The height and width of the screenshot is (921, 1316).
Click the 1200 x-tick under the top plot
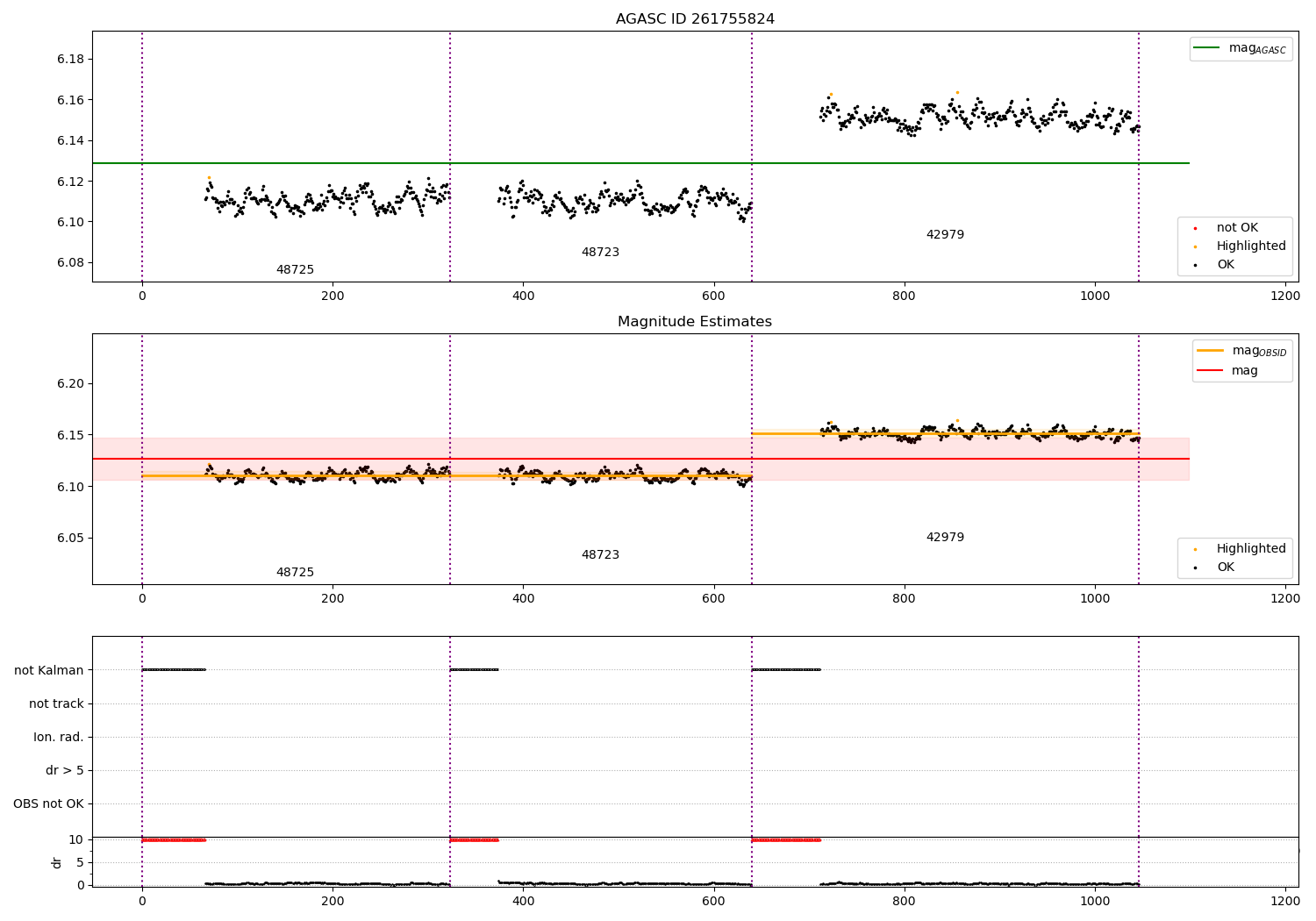coord(1285,296)
